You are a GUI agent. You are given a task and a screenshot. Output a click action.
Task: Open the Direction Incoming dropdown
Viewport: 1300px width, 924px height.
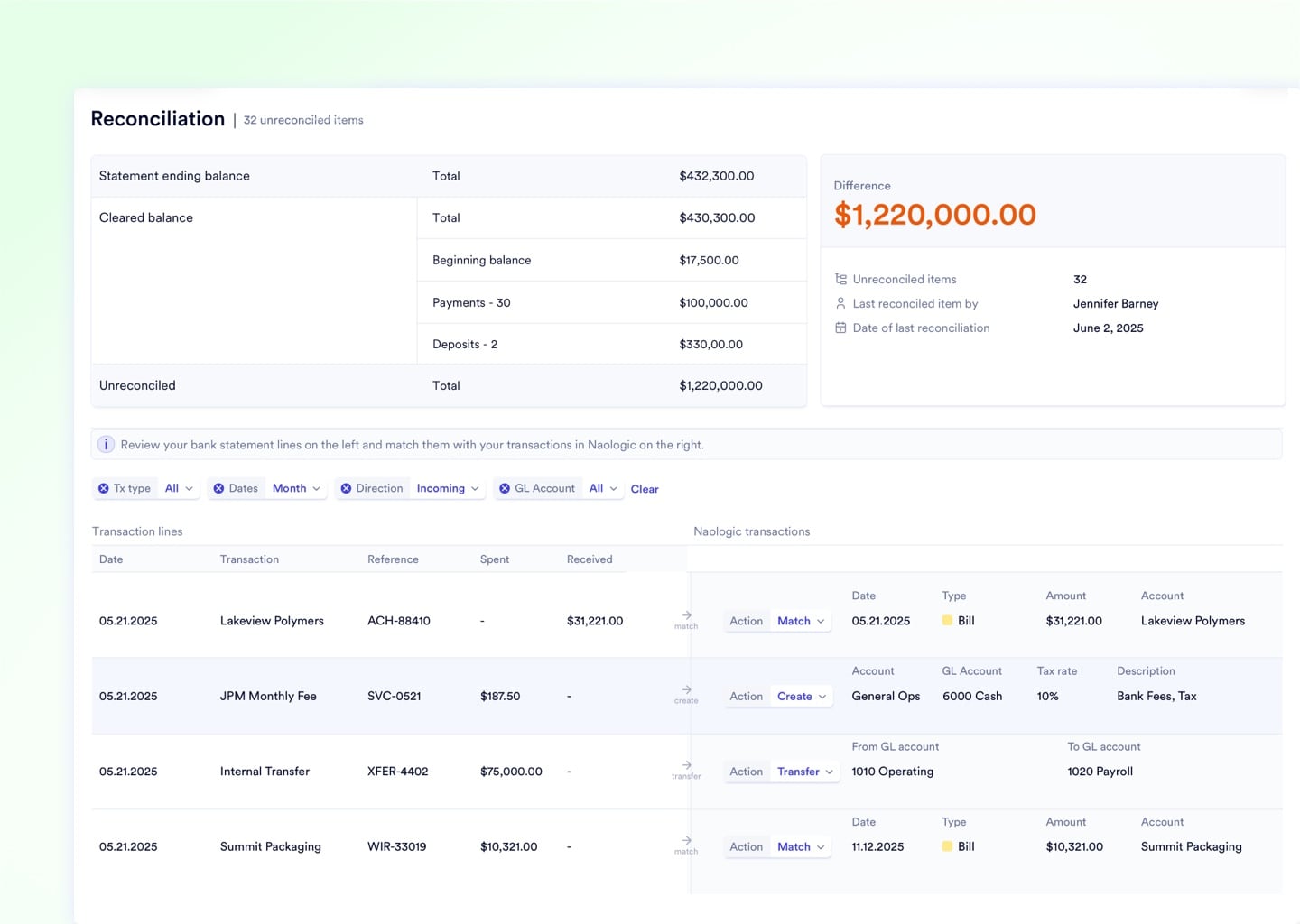[x=448, y=488]
